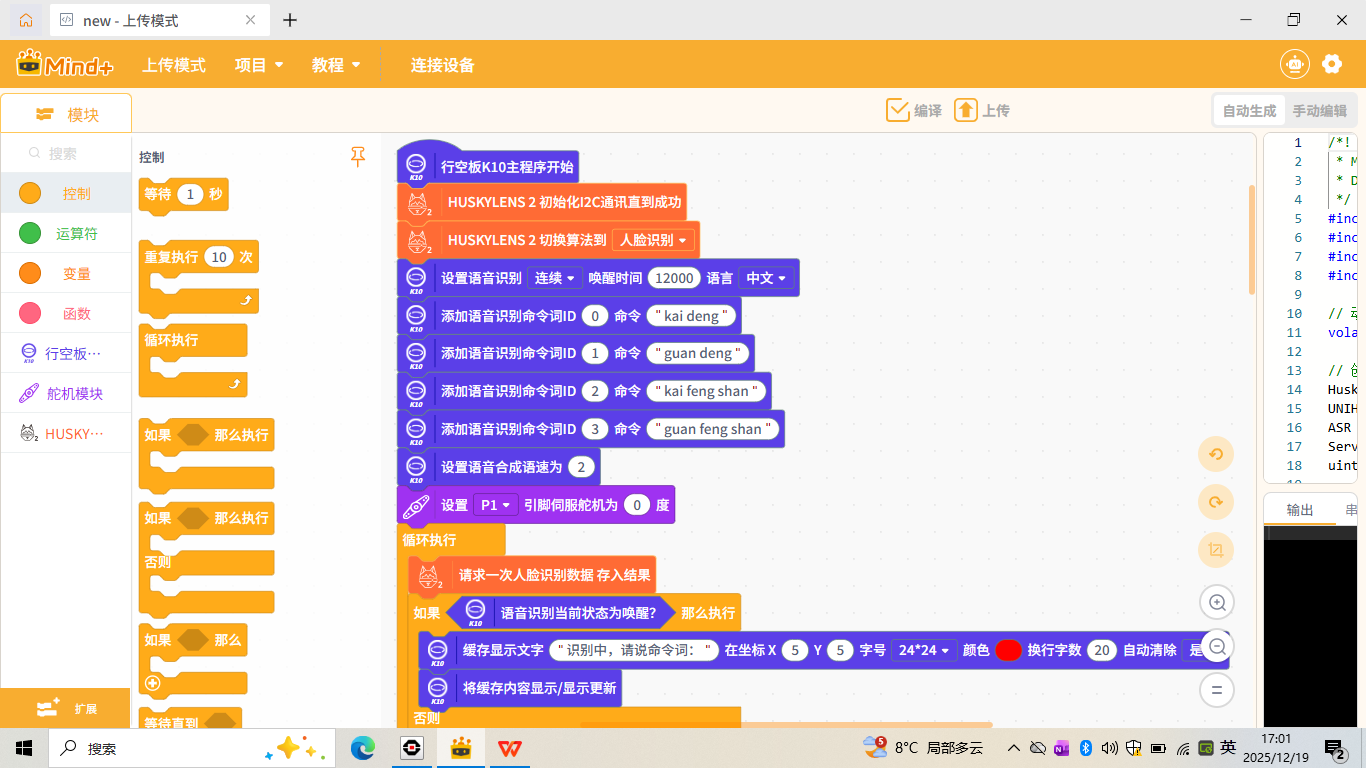
Task: Click the screenshot/crop icon in the workspace controls
Action: (1216, 550)
